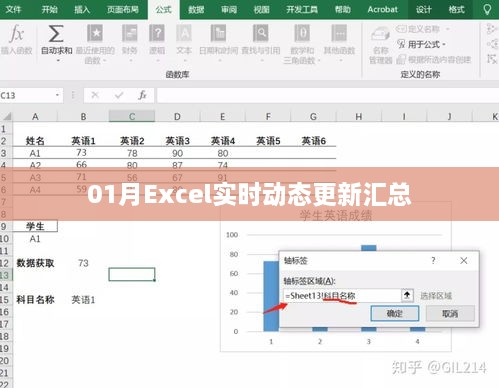This screenshot has width=499, height=388.
Task: Close the Axis Labels dialog
Action: pos(464,260)
